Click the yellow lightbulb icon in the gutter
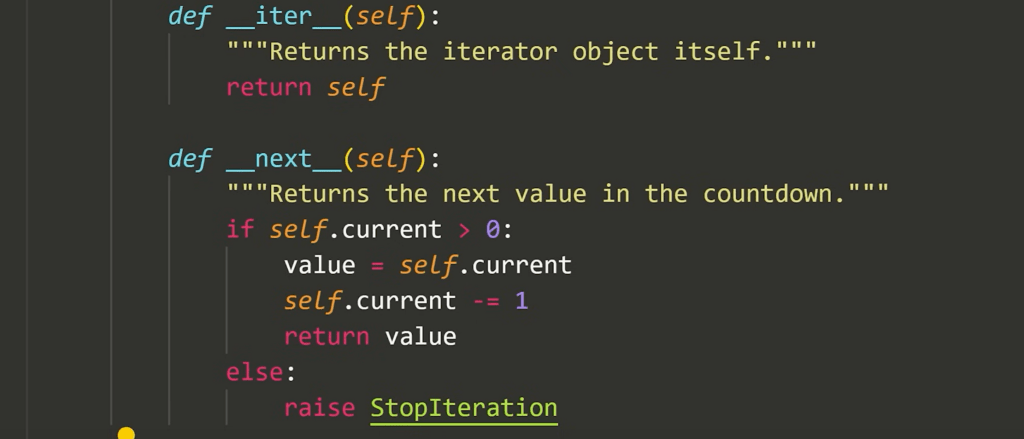This screenshot has width=1024, height=439. (x=126, y=433)
